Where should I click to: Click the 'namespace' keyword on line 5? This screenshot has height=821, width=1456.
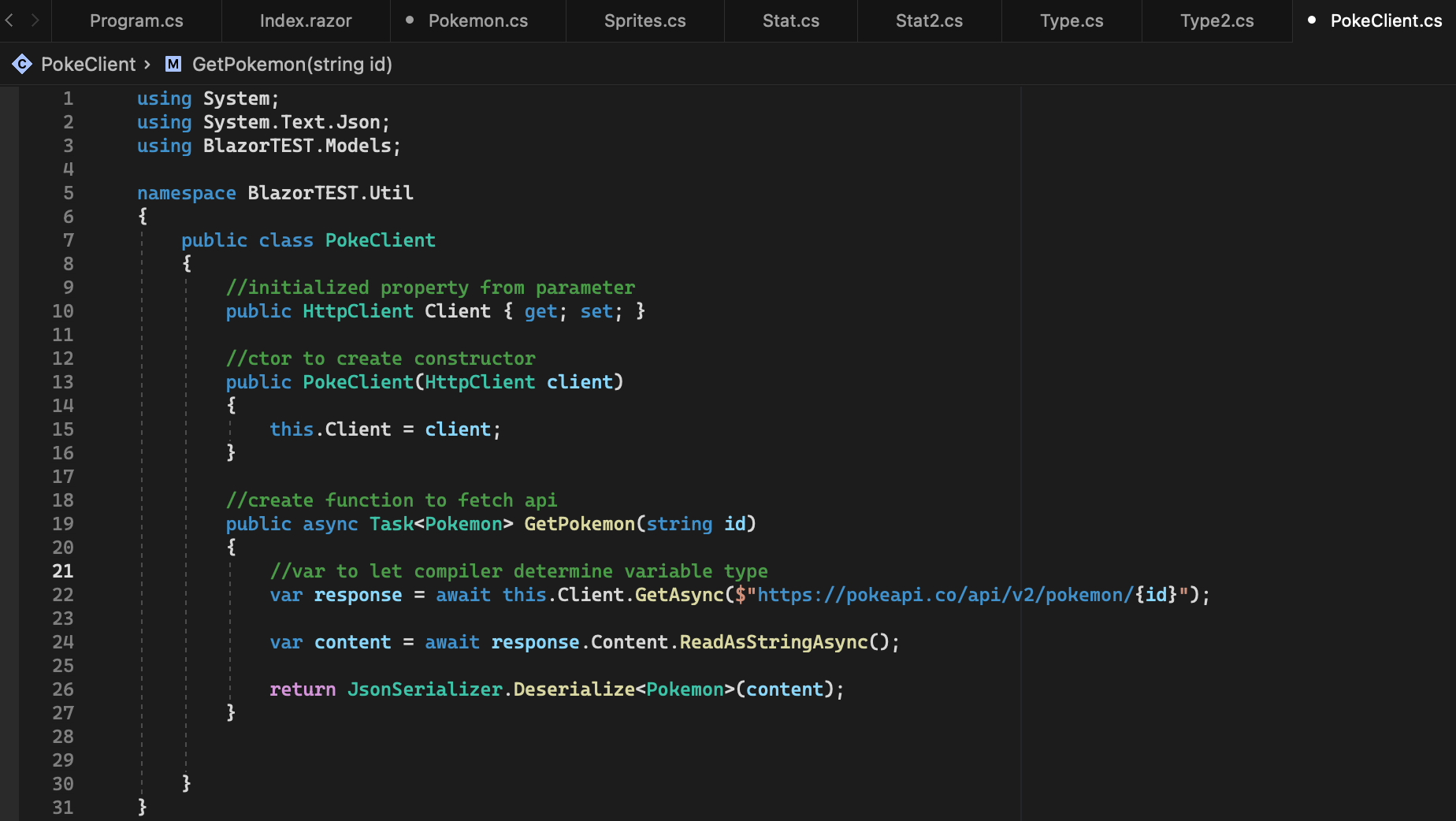[187, 193]
